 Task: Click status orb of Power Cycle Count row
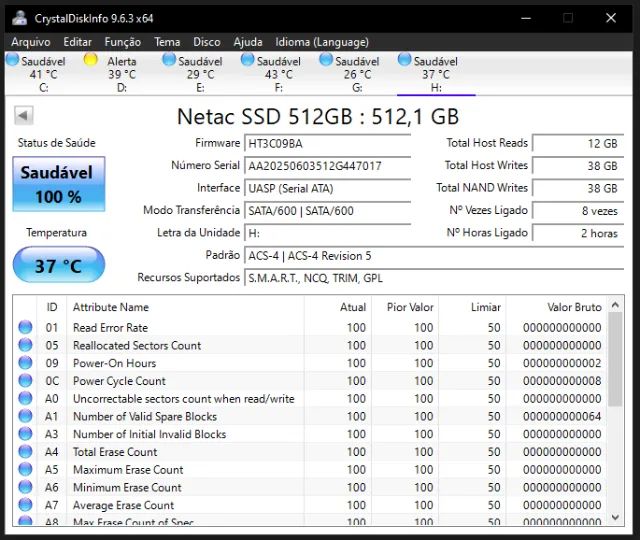click(25, 380)
